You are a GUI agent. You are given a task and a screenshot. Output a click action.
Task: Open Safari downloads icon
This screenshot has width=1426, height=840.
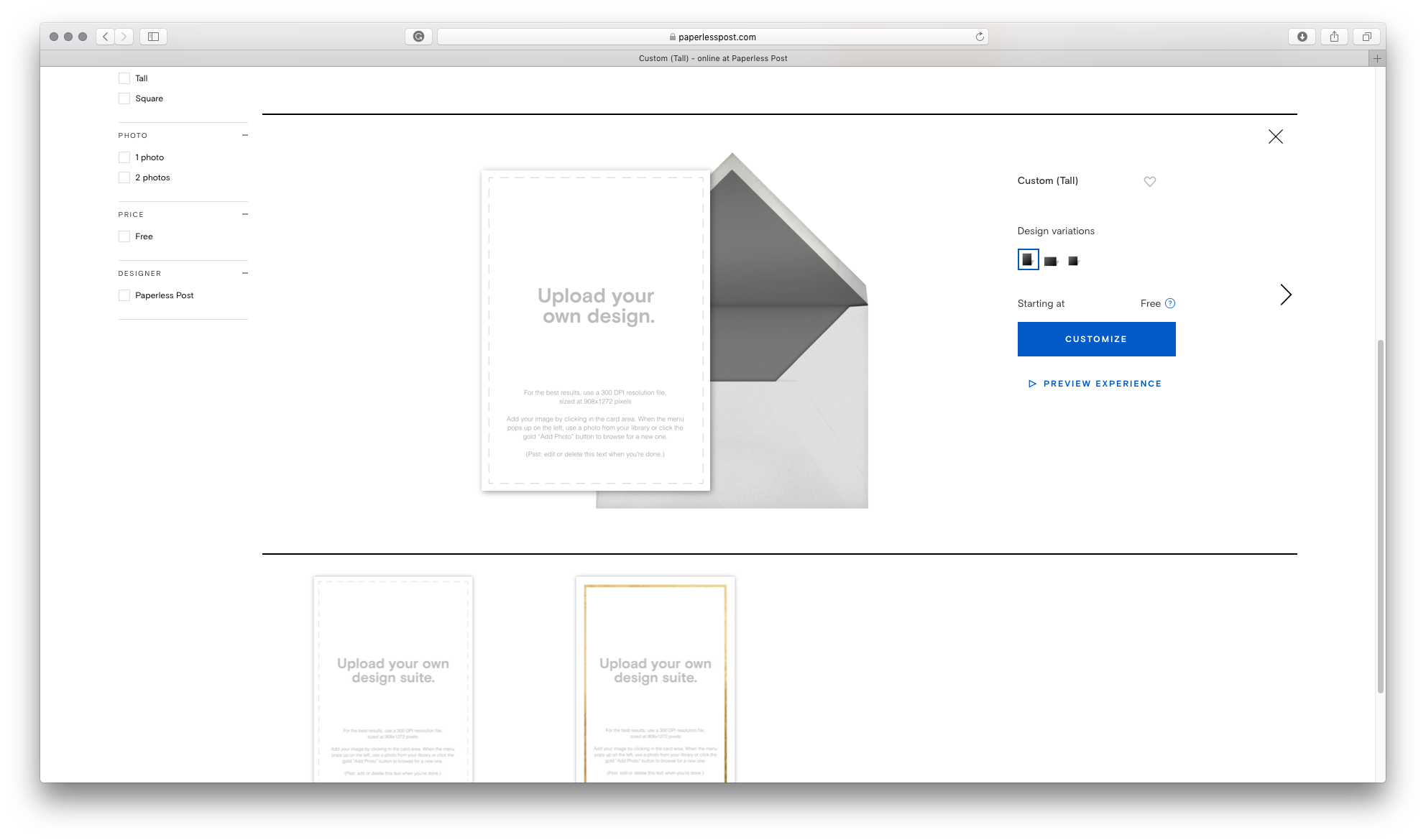pyautogui.click(x=1302, y=37)
